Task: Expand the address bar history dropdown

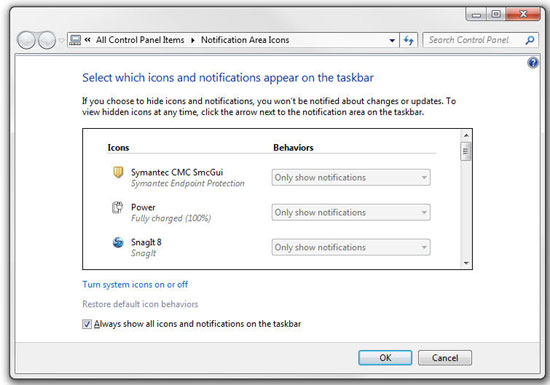Action: (392, 40)
